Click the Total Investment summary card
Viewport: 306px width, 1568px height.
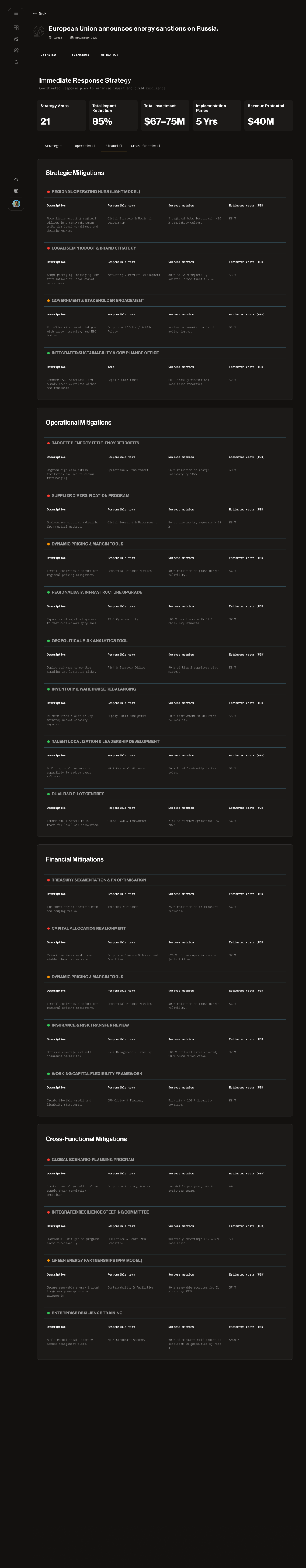point(164,115)
